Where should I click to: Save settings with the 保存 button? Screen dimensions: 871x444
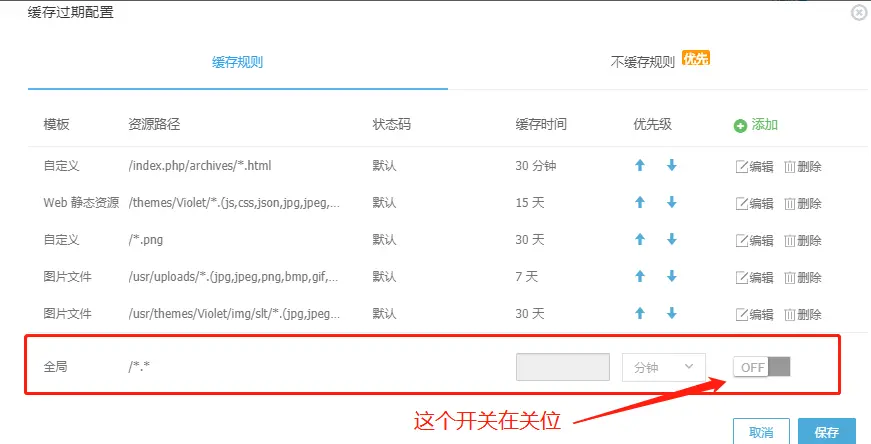click(x=827, y=432)
